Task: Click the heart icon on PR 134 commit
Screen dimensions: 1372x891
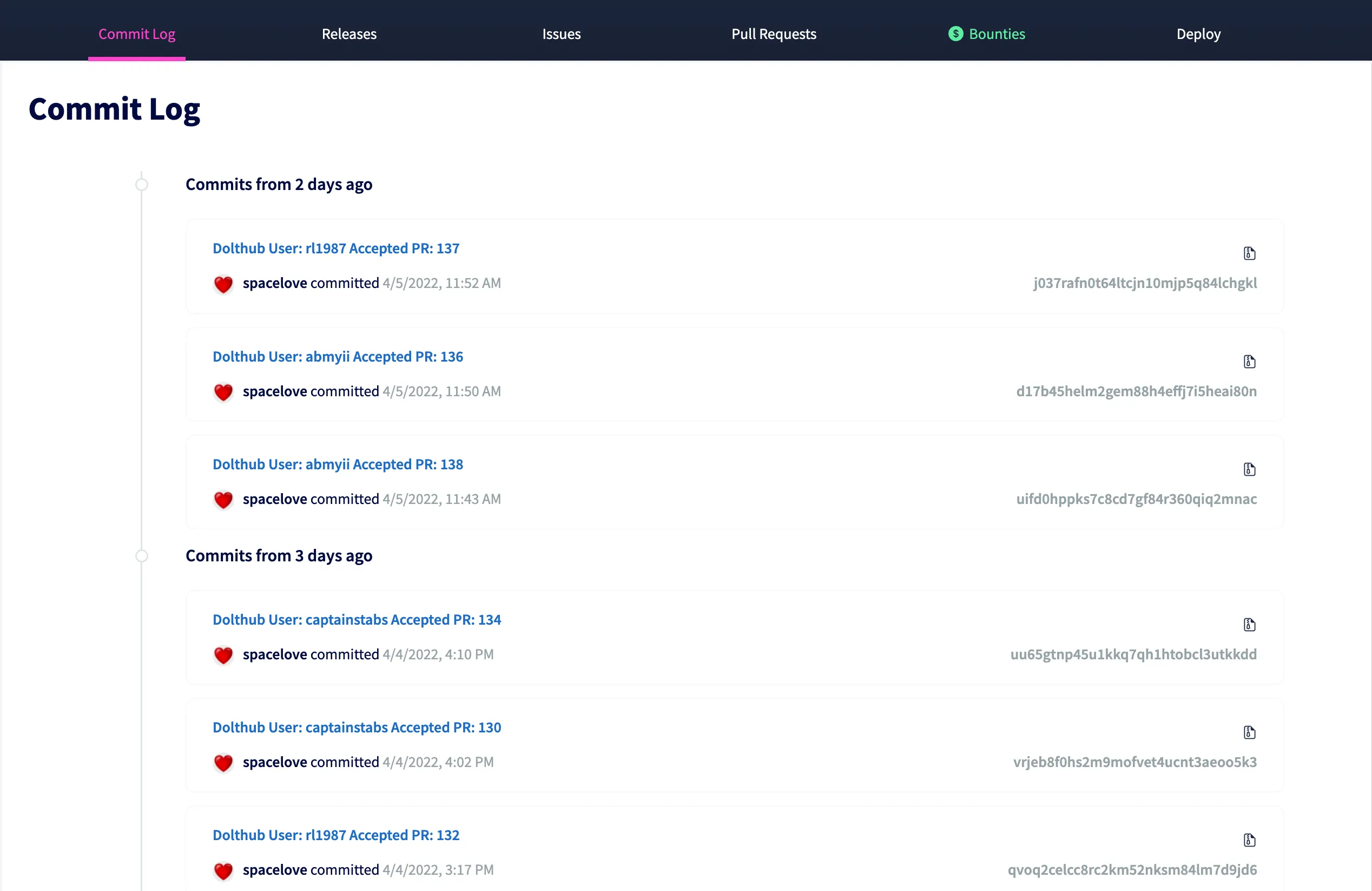Action: 222,656
